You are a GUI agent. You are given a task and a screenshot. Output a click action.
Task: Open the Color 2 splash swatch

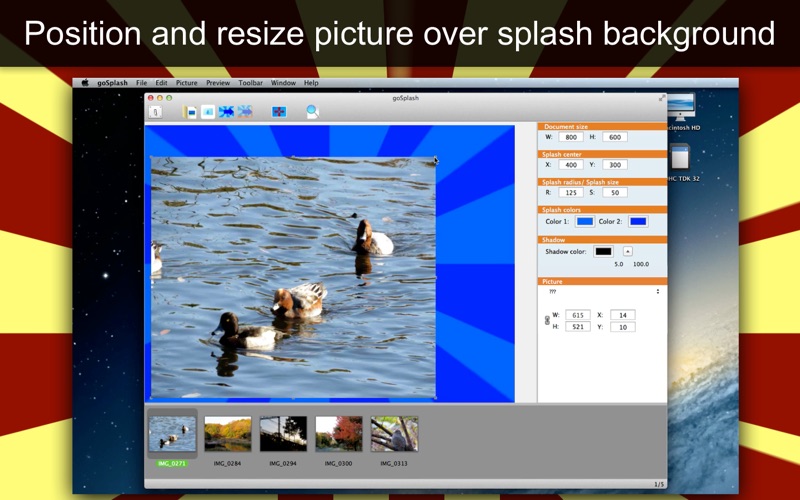(x=638, y=221)
